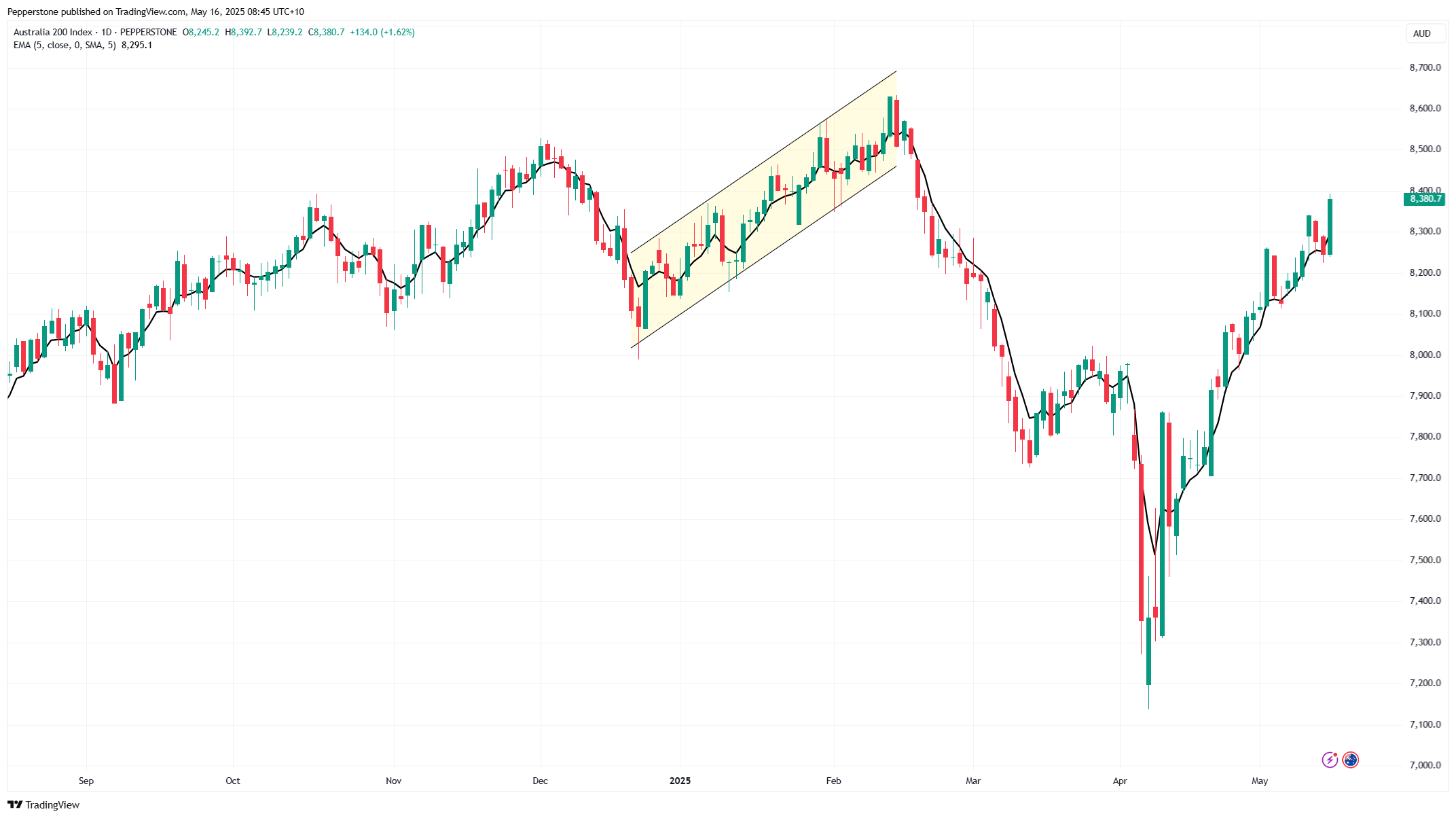The image size is (1456, 818).
Task: Click the May label on time axis
Action: pyautogui.click(x=1260, y=781)
